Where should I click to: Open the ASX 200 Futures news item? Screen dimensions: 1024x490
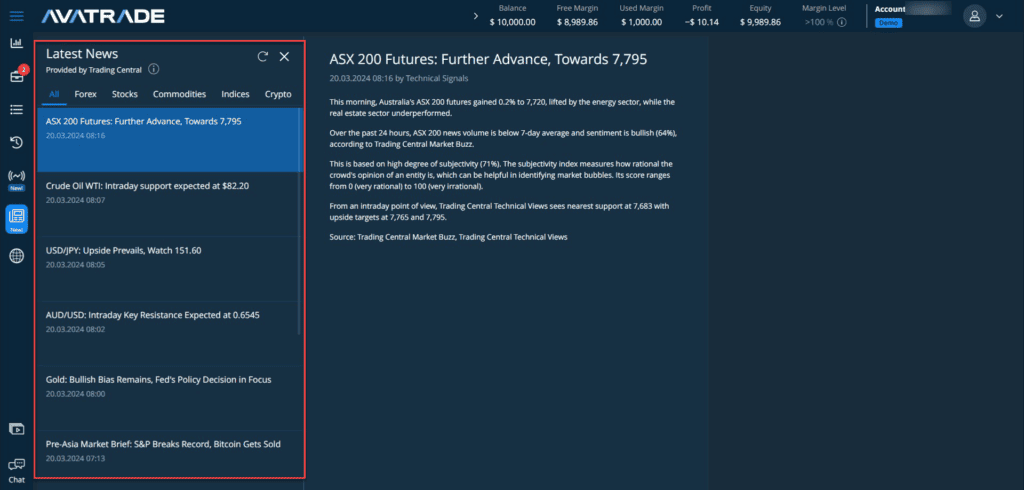(168, 140)
